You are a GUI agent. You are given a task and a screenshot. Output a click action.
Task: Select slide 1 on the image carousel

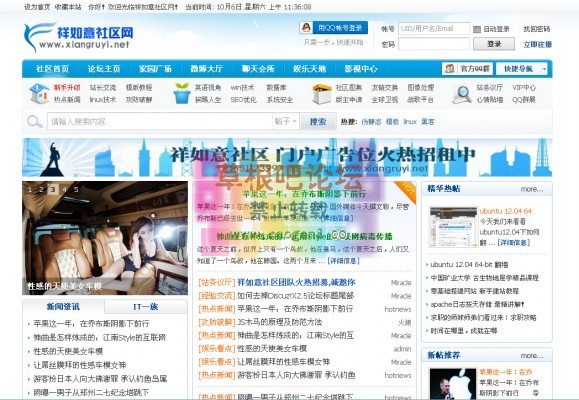(30, 189)
